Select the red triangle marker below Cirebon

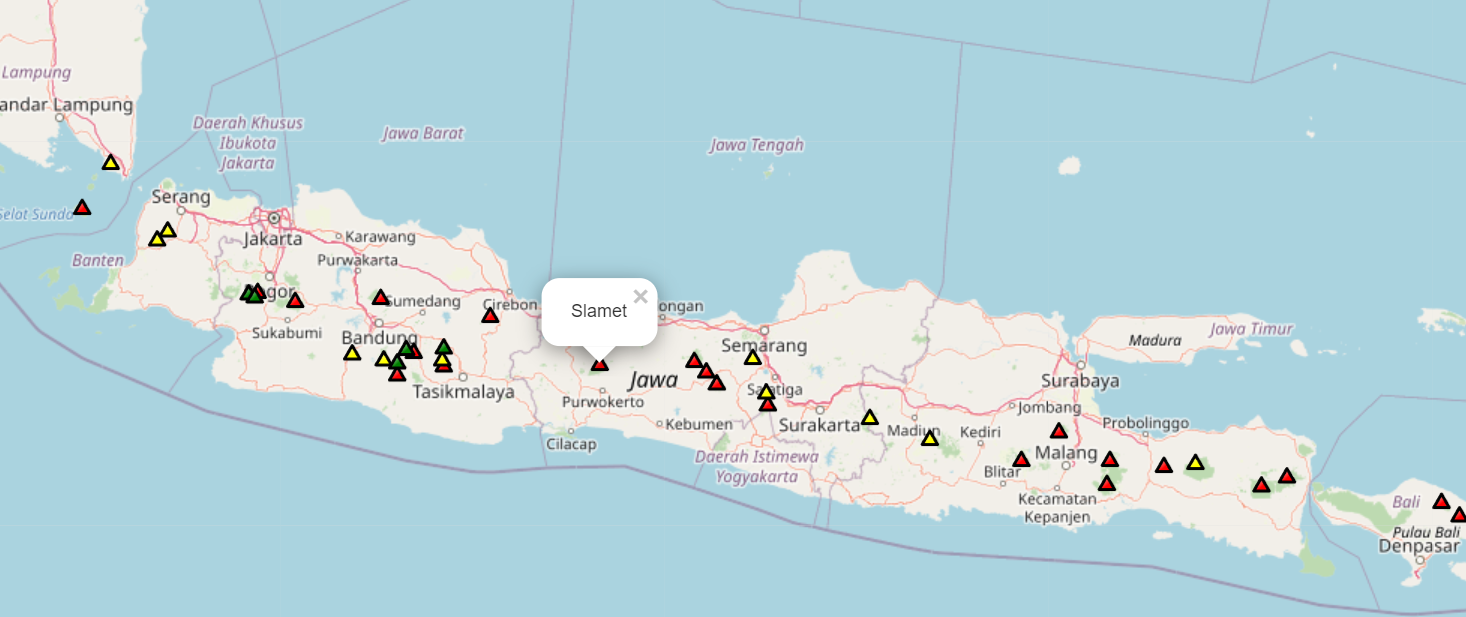click(490, 315)
